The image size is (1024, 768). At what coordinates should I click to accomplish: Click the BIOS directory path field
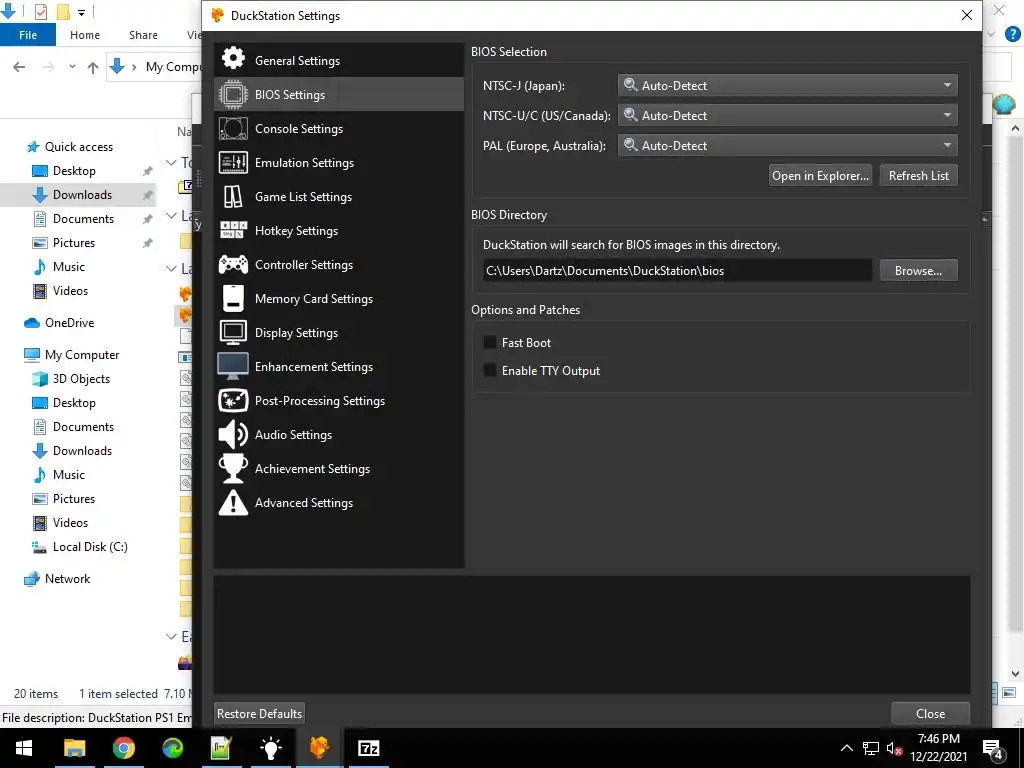(x=677, y=270)
